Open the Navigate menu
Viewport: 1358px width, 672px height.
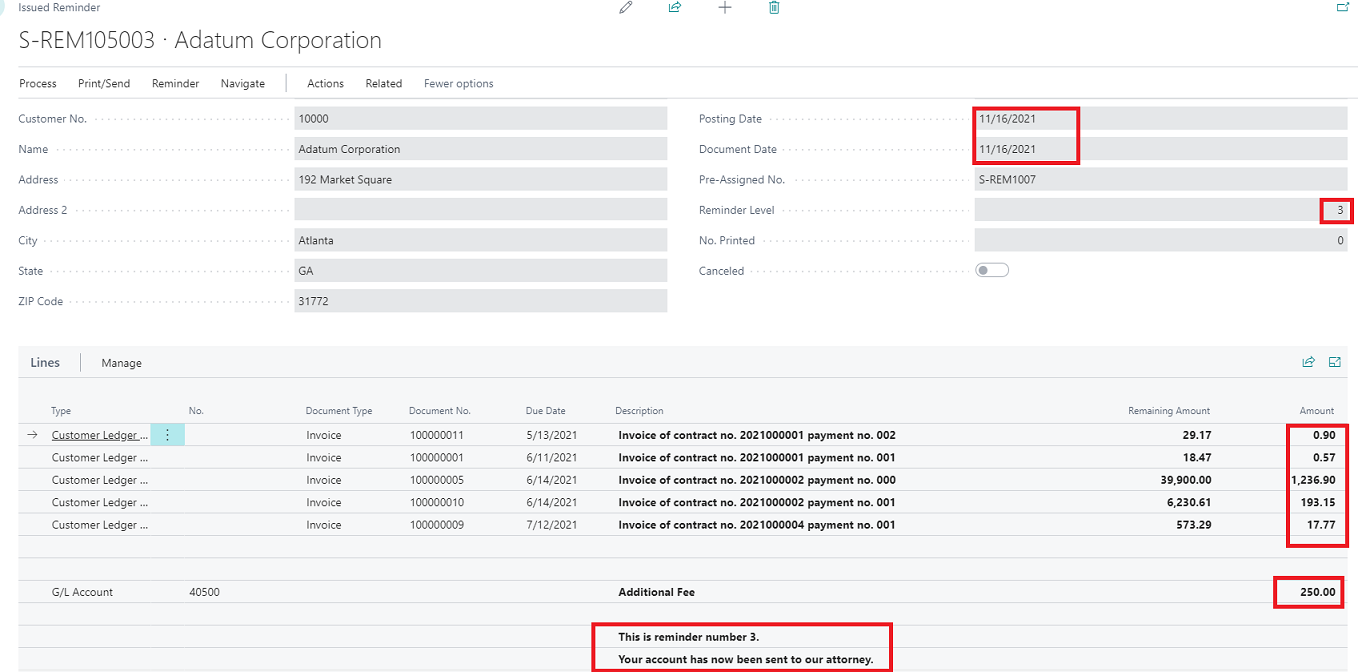pyautogui.click(x=243, y=84)
